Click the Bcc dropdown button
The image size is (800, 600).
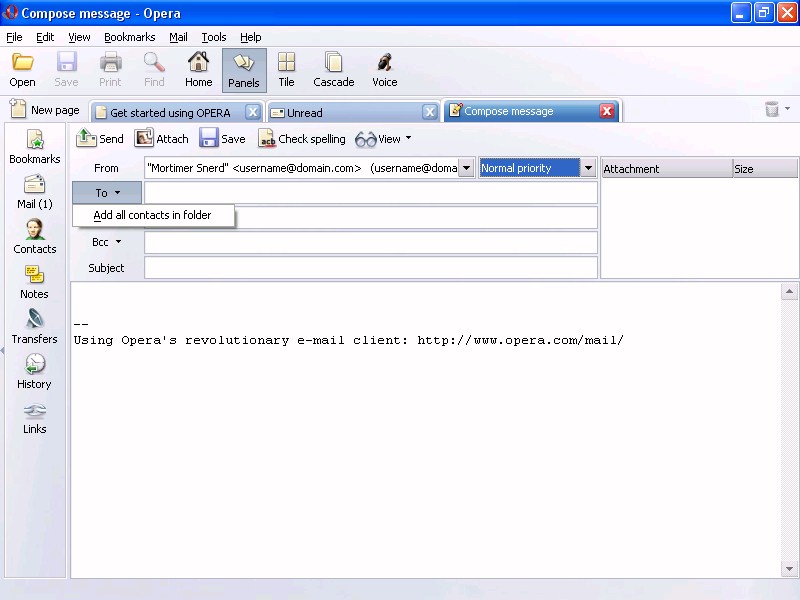pyautogui.click(x=107, y=242)
